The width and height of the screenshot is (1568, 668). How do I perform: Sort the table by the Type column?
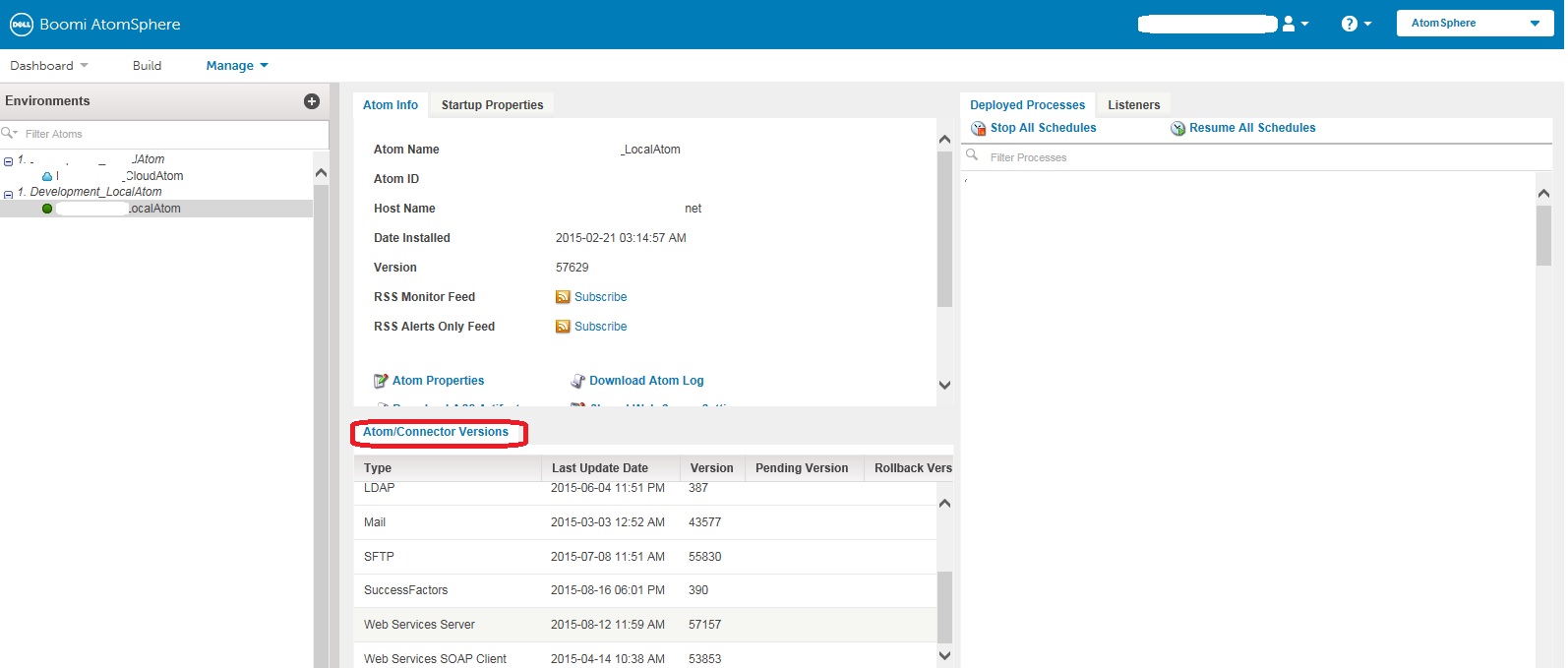(448, 468)
